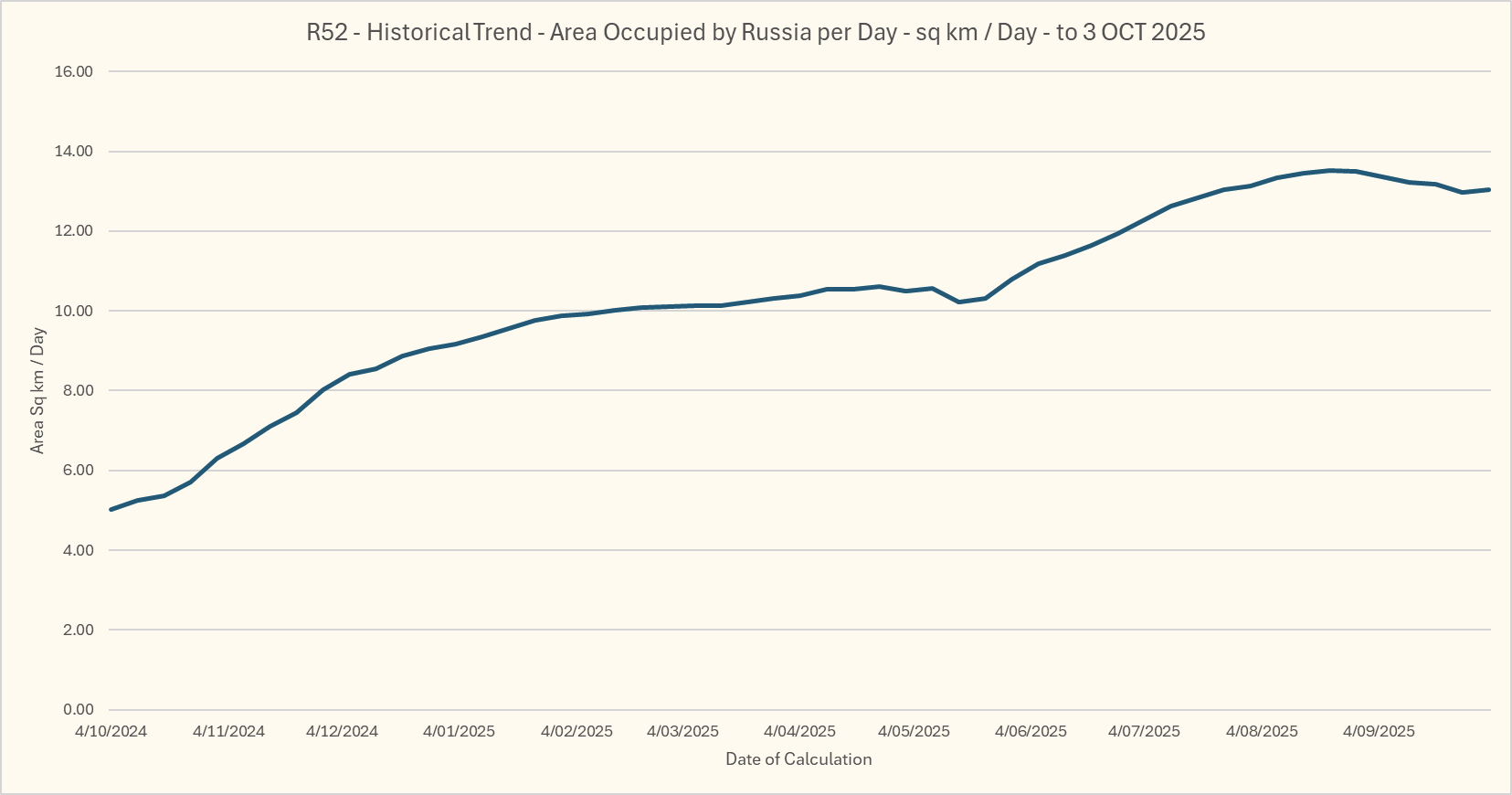Click the line's dip after 4/05/2025

[x=958, y=302]
